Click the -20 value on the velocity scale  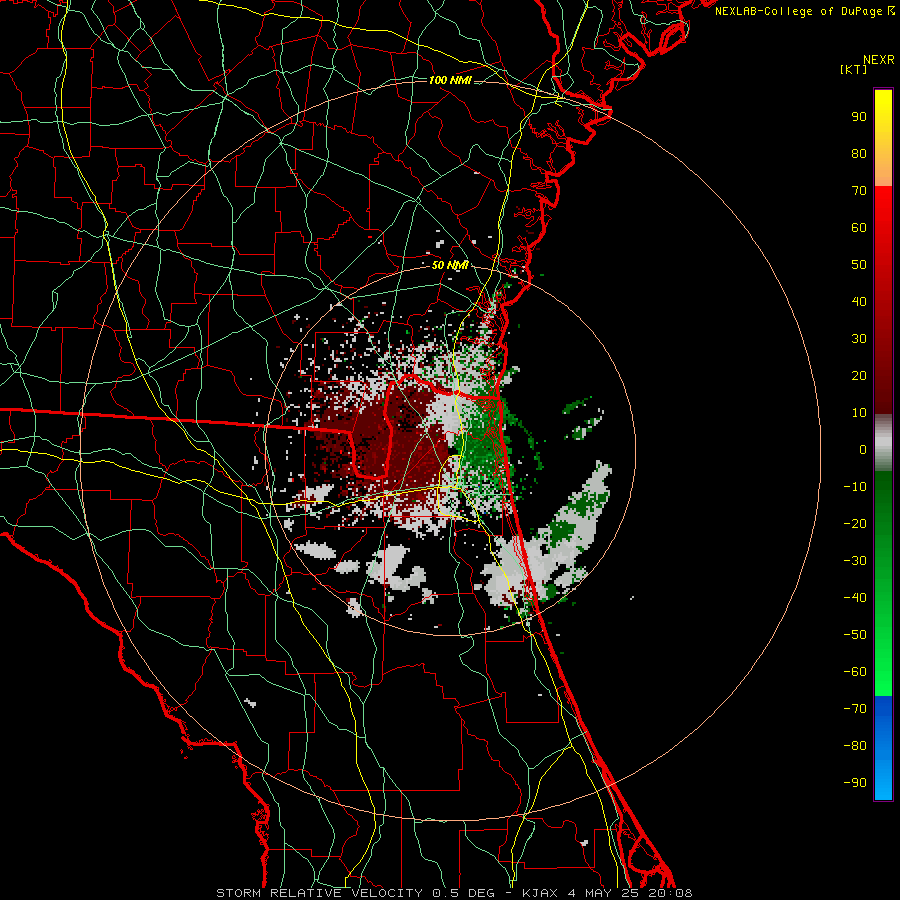(855, 523)
